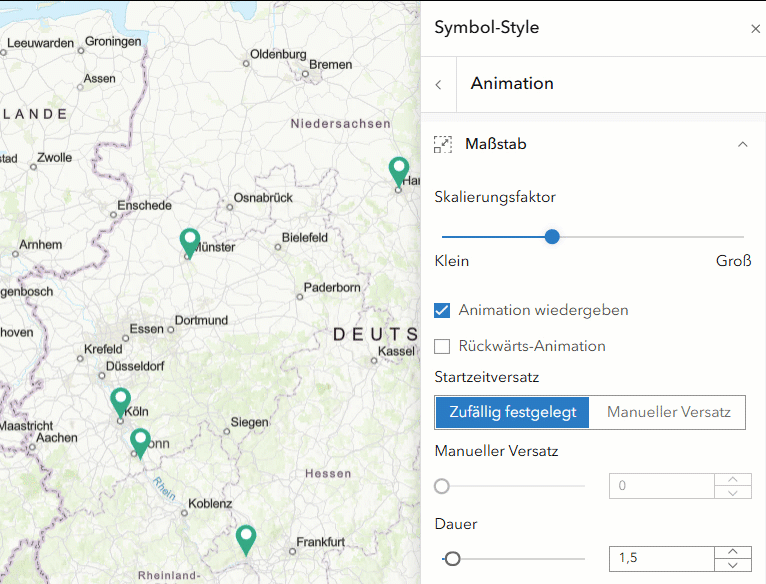Click the Manueller Versatz value field
The image size is (766, 584).
(x=661, y=486)
